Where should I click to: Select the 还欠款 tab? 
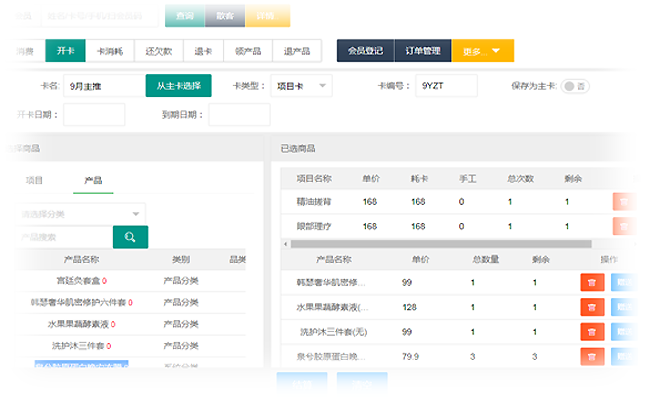point(159,51)
